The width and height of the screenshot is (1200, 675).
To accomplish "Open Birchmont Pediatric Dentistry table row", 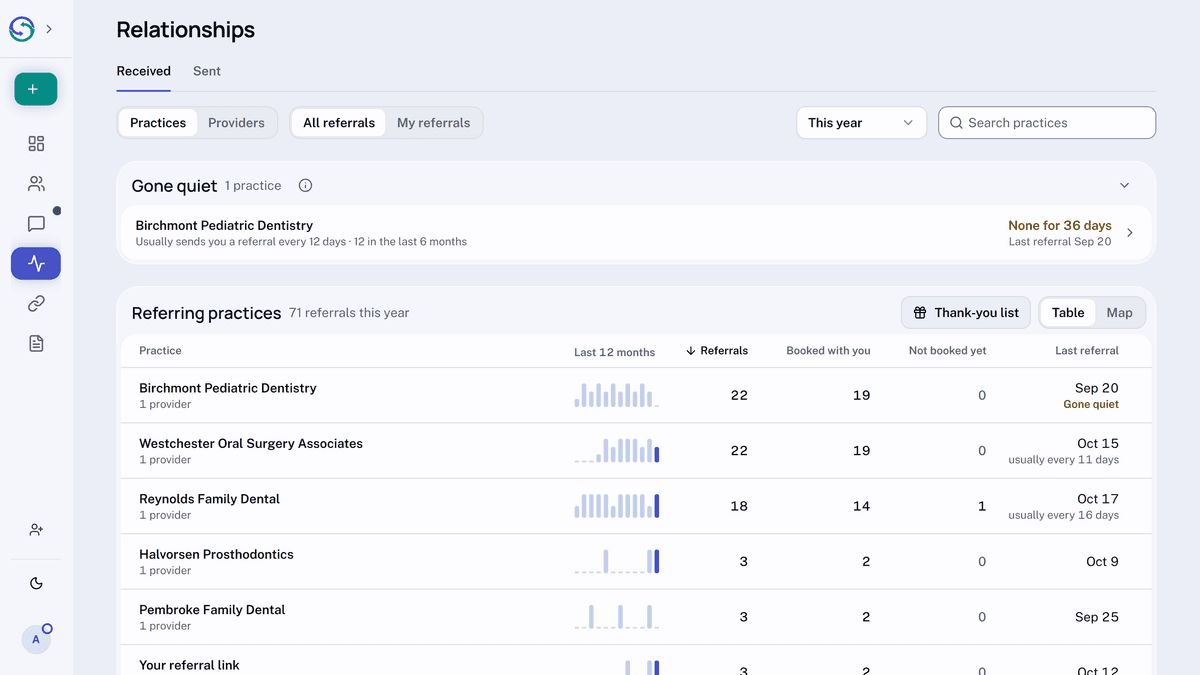I will 636,395.
